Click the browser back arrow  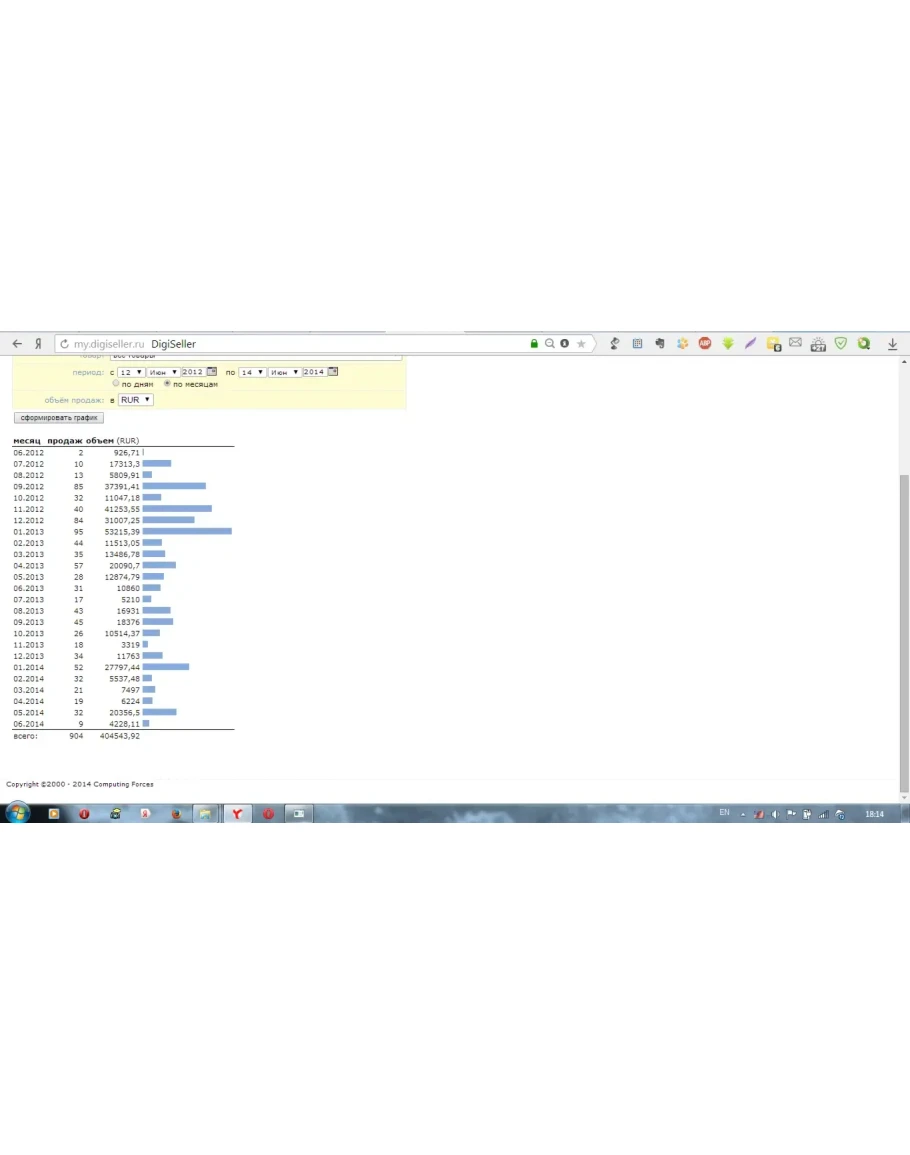17,344
